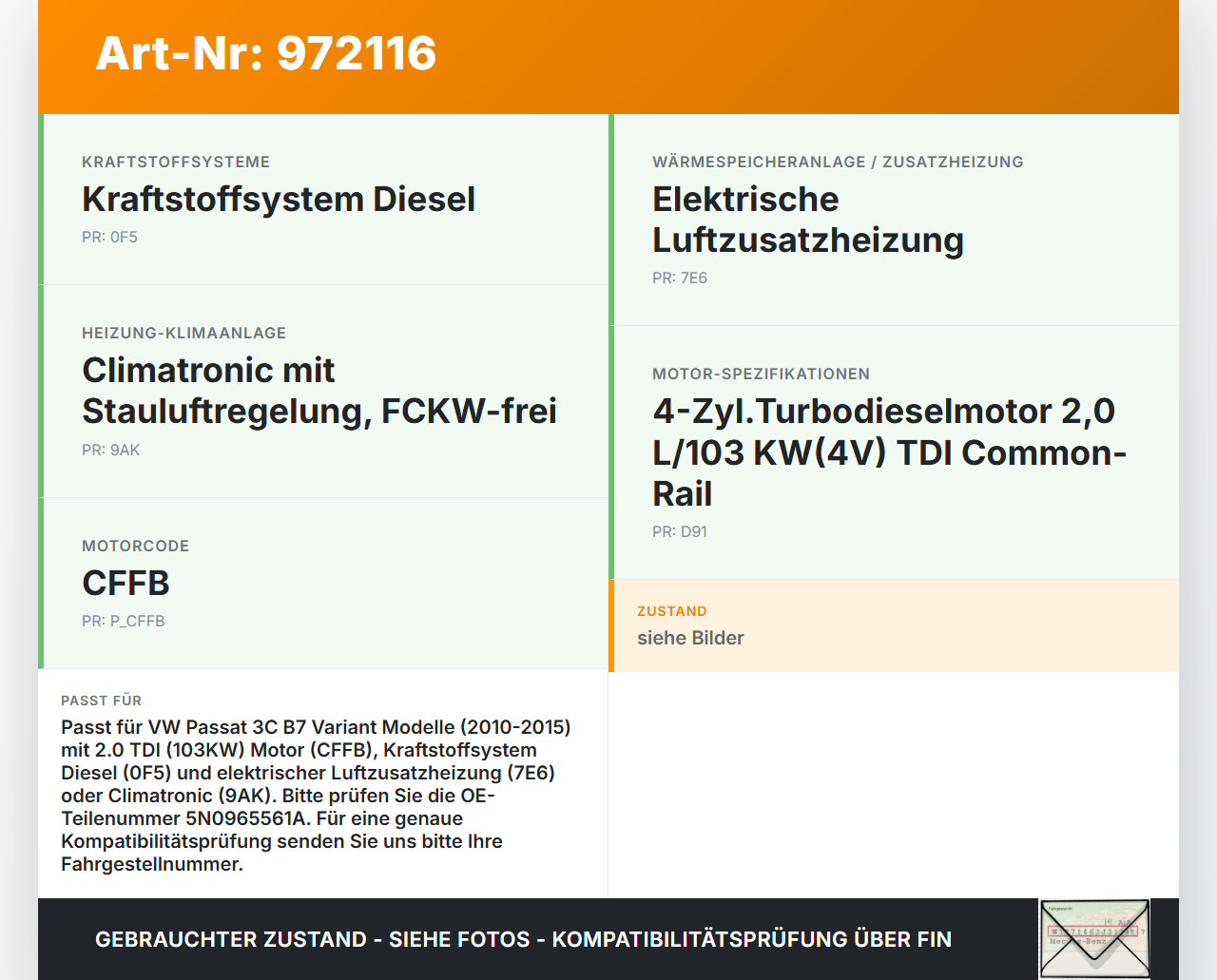Open the Elektrische Luftzusatzheizung card
The height and width of the screenshot is (980, 1217).
coord(807,219)
